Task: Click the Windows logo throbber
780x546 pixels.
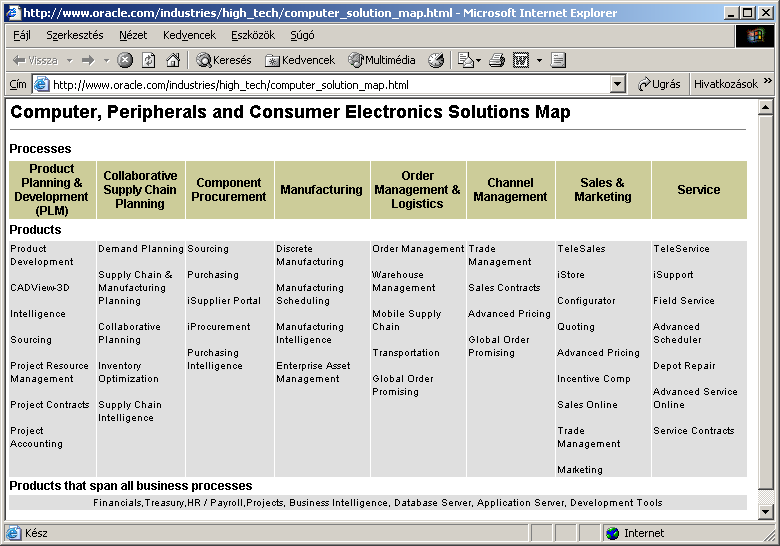Action: [x=755, y=36]
